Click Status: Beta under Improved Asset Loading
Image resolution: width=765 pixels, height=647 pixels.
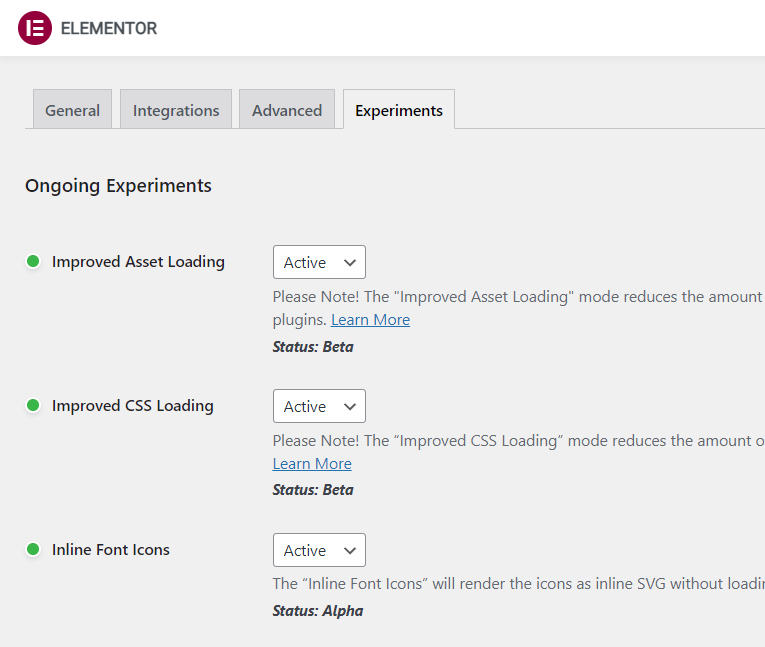tap(313, 347)
